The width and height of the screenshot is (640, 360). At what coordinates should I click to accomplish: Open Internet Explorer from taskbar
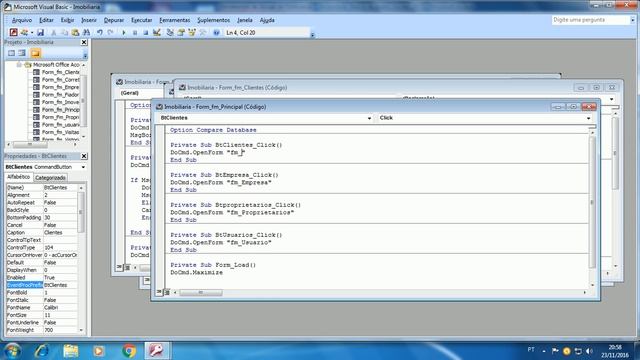pos(41,351)
